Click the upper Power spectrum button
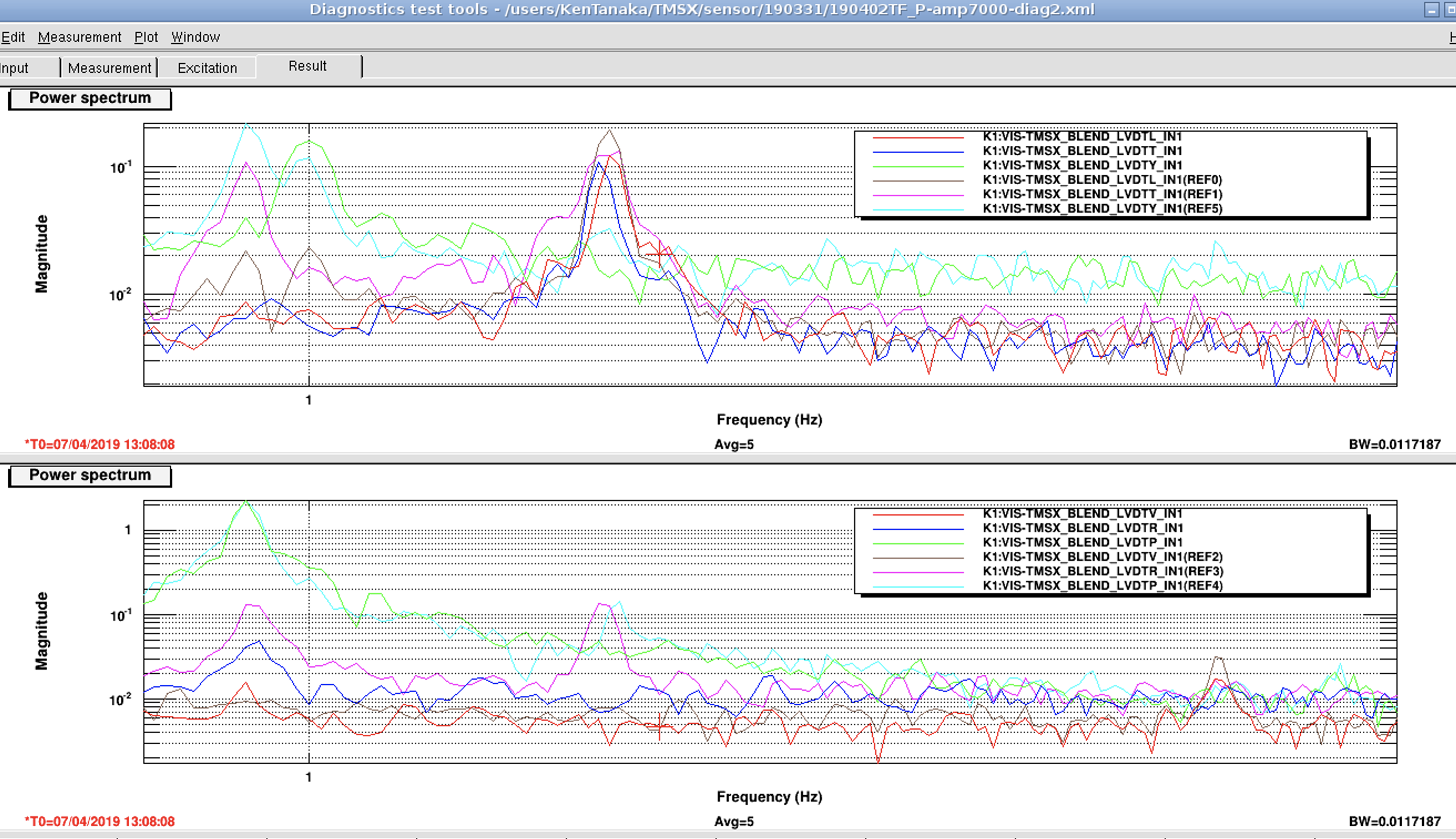1456x839 pixels. 90,99
